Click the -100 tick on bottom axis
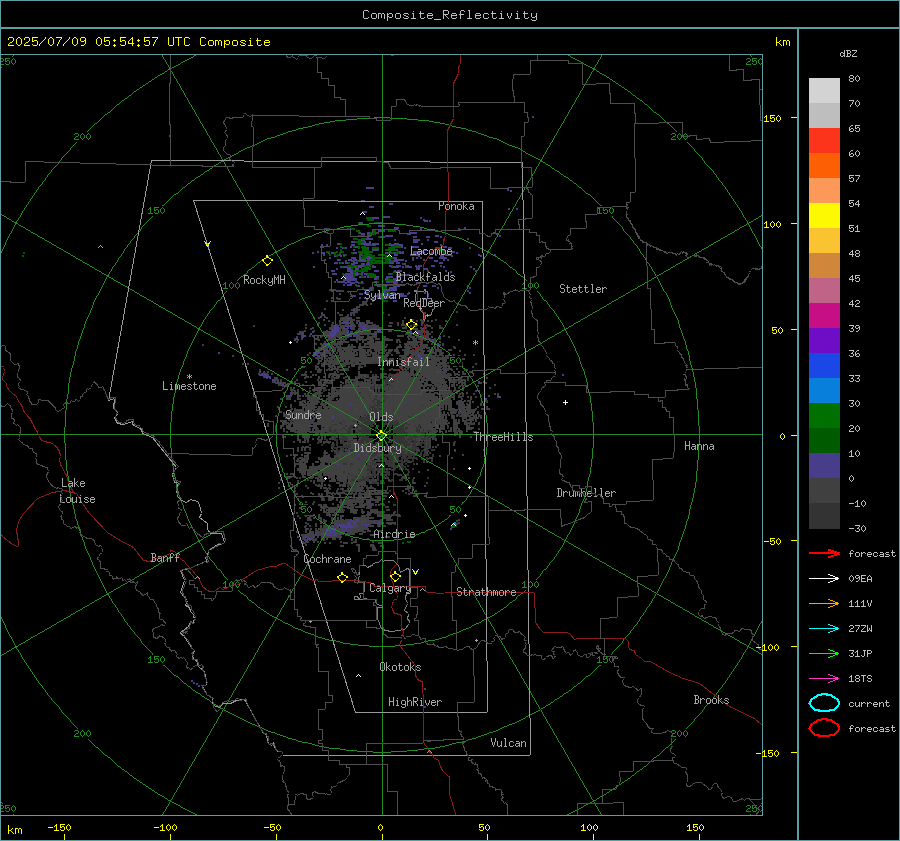 coord(165,827)
